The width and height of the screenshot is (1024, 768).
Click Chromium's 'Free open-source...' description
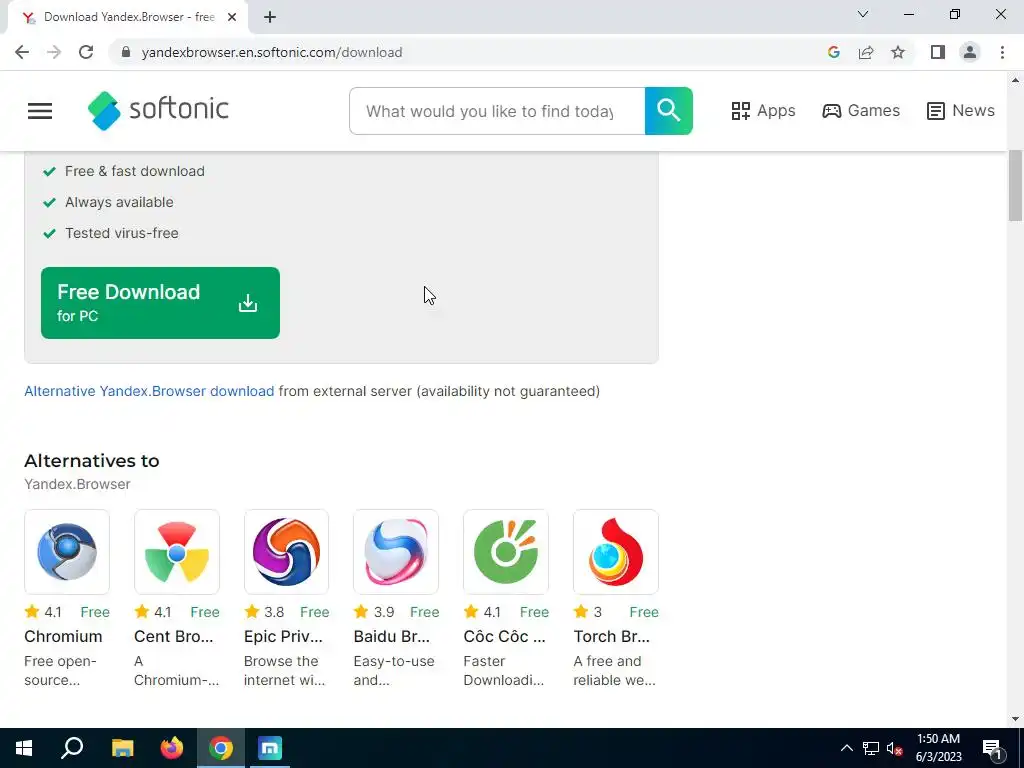(60, 671)
